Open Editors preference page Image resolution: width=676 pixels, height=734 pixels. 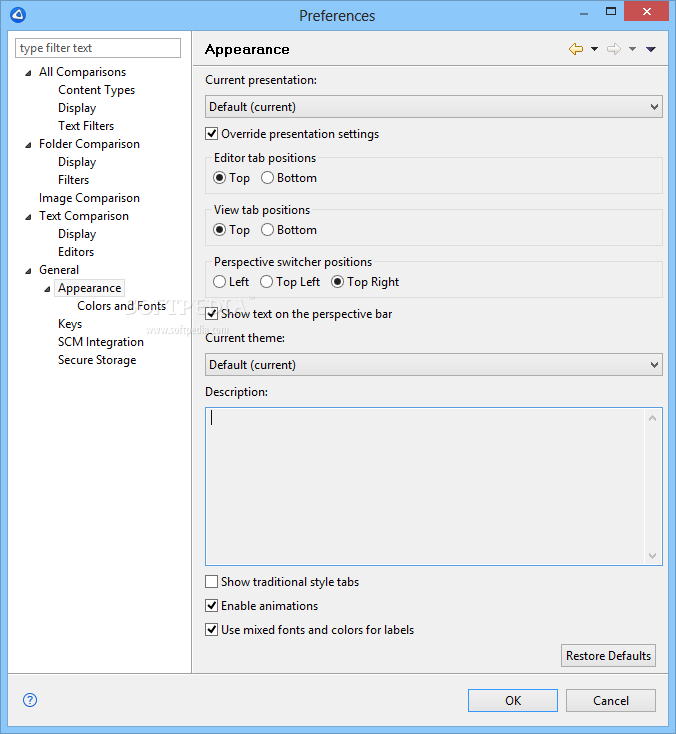point(76,252)
